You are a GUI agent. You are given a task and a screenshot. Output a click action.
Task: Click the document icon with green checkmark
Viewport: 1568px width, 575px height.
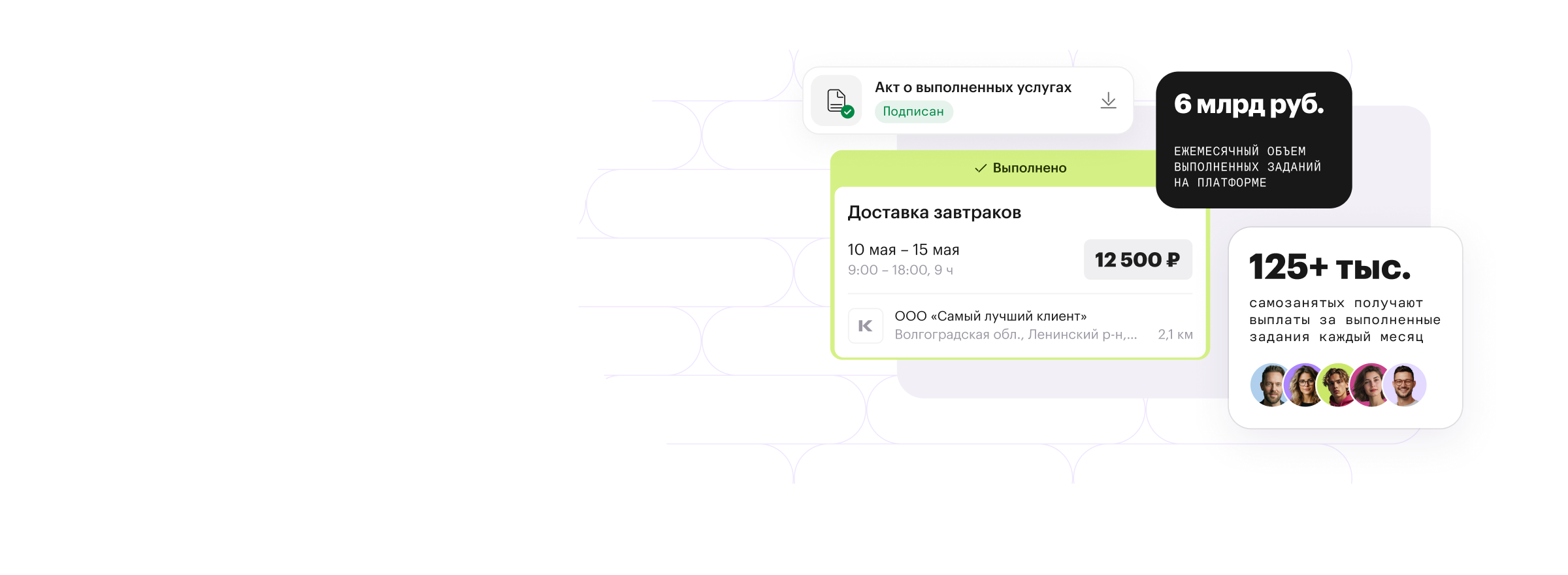point(837,101)
